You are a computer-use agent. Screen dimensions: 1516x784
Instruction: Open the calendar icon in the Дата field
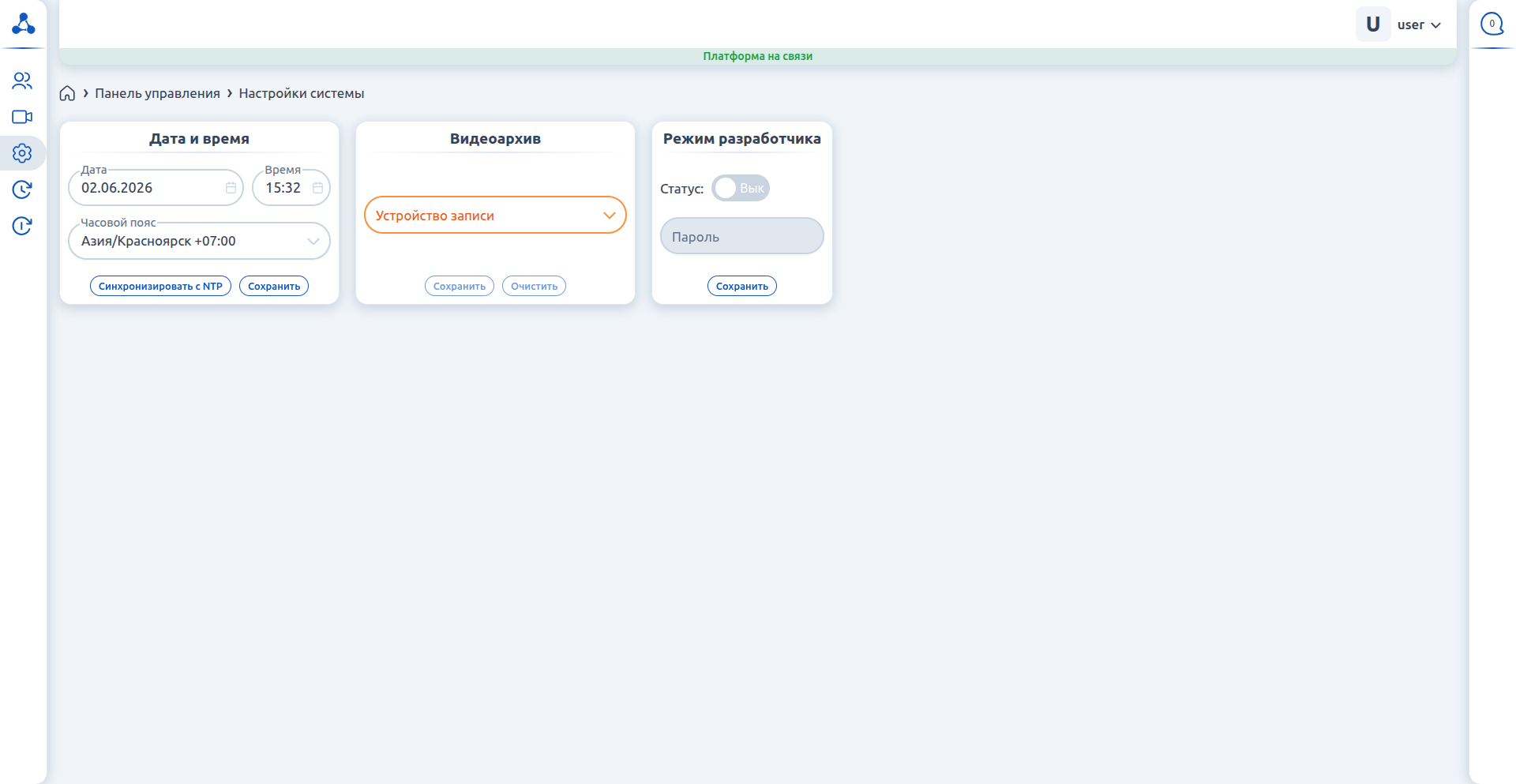tap(231, 188)
